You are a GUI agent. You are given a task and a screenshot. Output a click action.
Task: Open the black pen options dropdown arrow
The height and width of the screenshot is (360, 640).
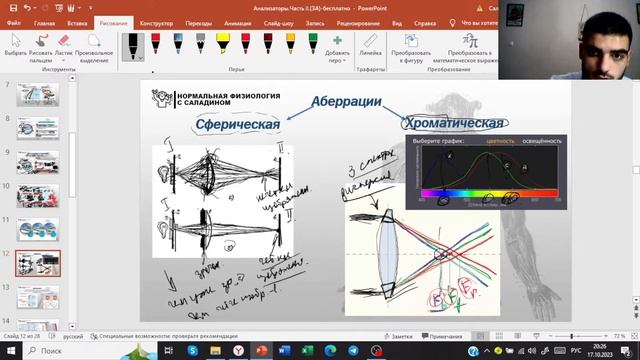[140, 58]
